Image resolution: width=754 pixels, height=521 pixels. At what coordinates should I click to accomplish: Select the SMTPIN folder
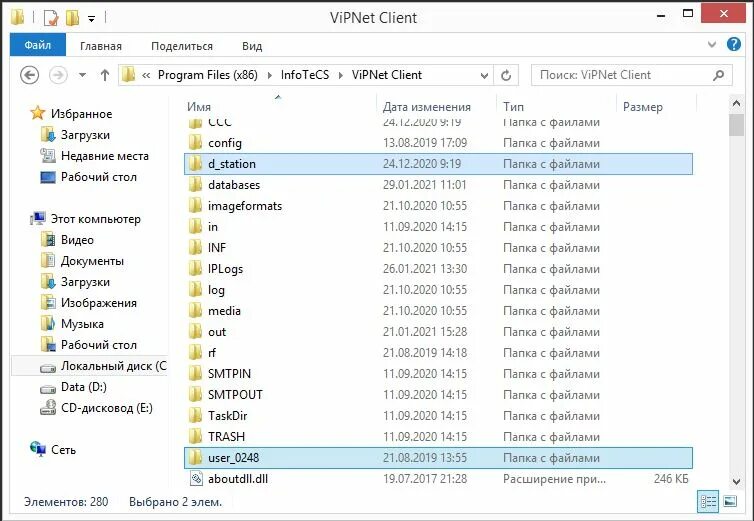coord(438,374)
